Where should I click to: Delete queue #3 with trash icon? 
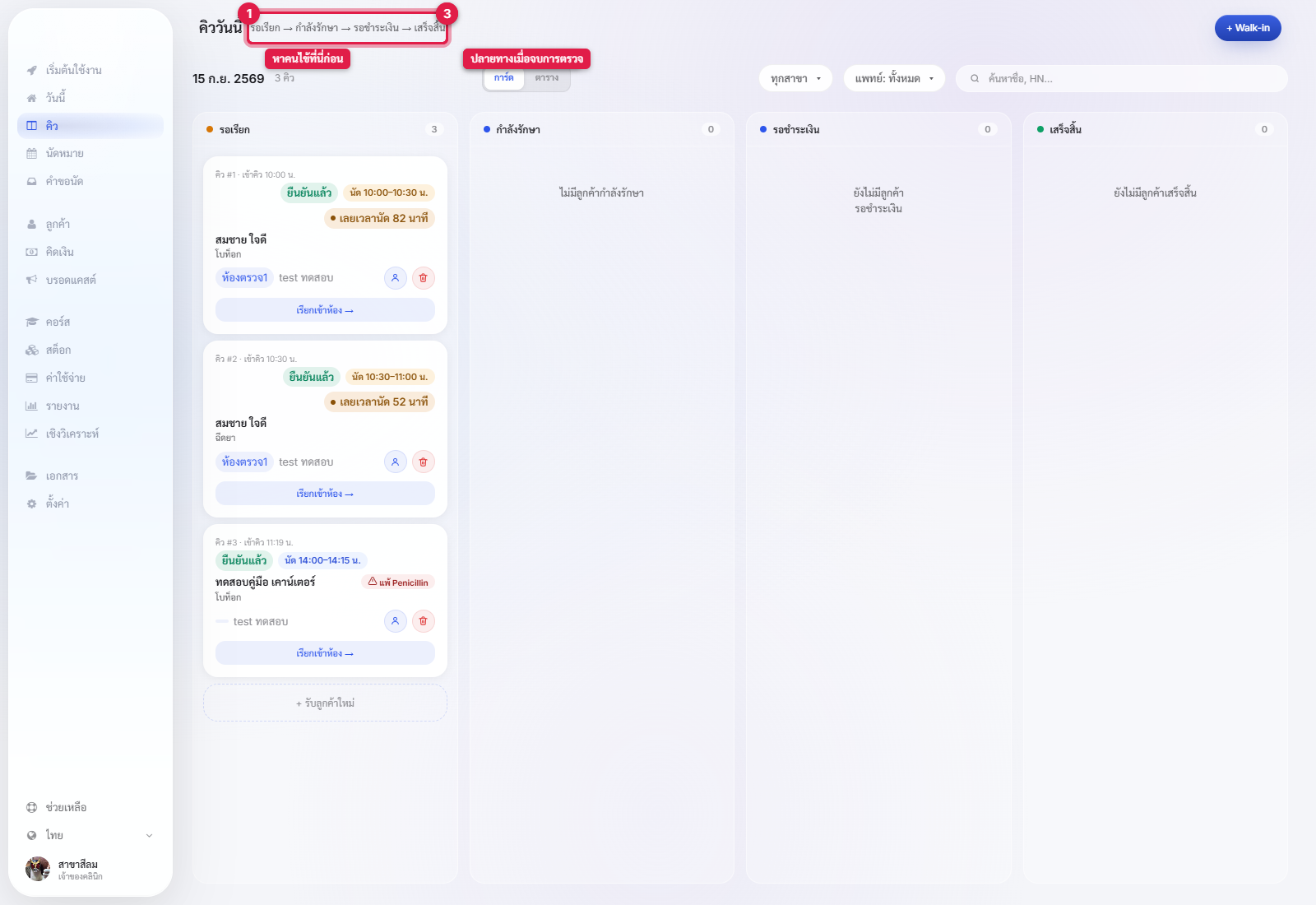[x=423, y=621]
